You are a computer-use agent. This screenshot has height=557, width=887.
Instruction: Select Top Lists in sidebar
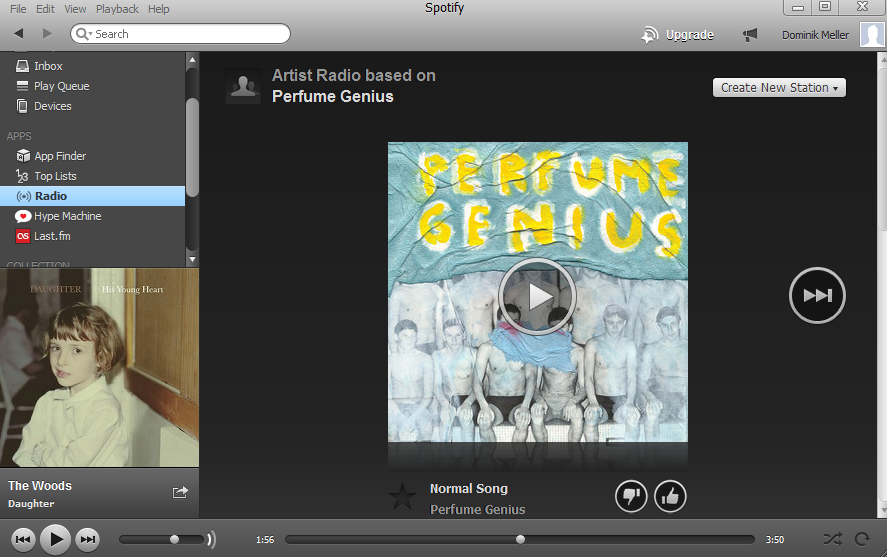pos(55,176)
